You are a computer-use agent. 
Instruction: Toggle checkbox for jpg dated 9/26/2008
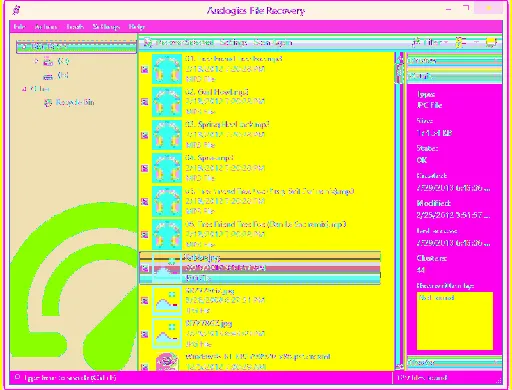[145, 301]
